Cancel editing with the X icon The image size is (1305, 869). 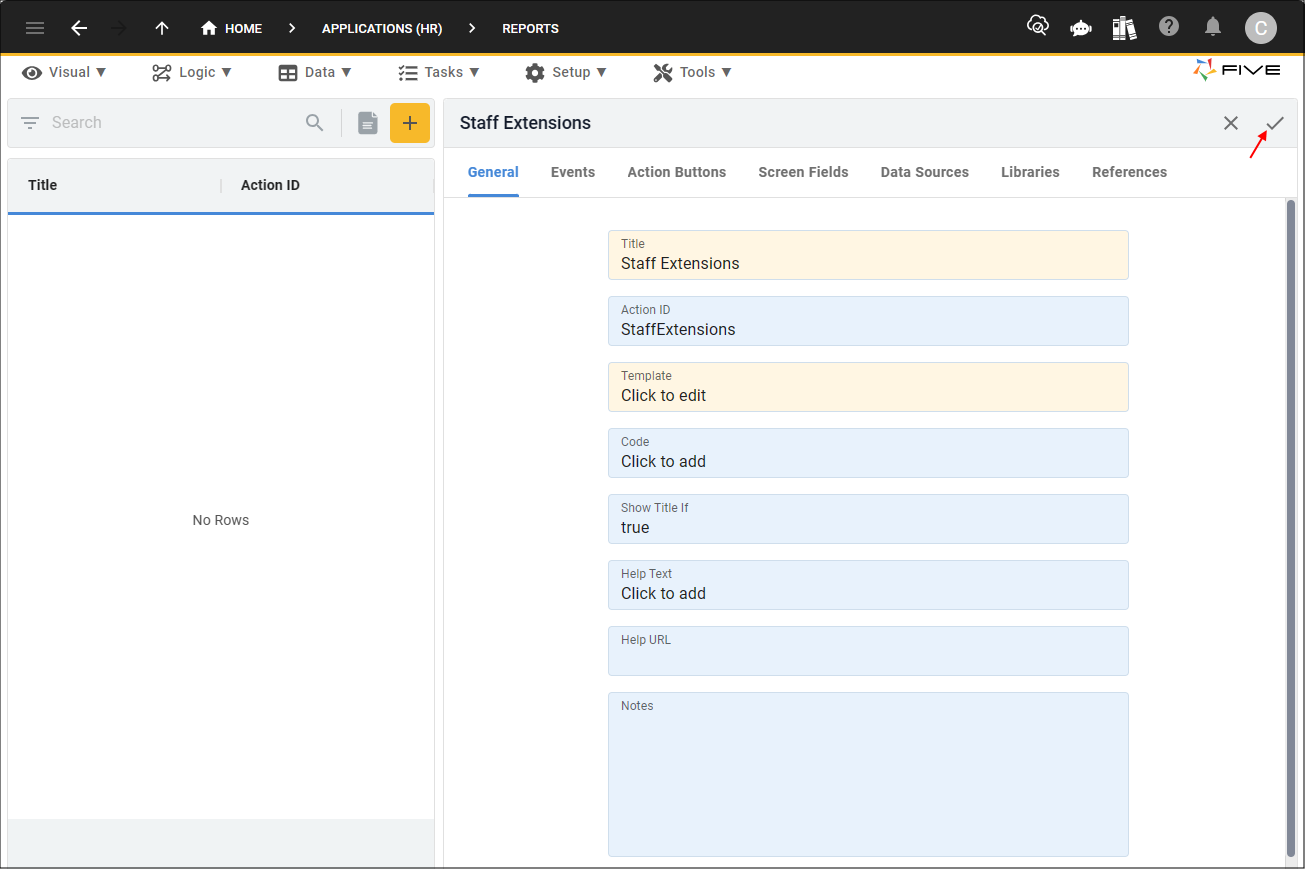(1231, 123)
